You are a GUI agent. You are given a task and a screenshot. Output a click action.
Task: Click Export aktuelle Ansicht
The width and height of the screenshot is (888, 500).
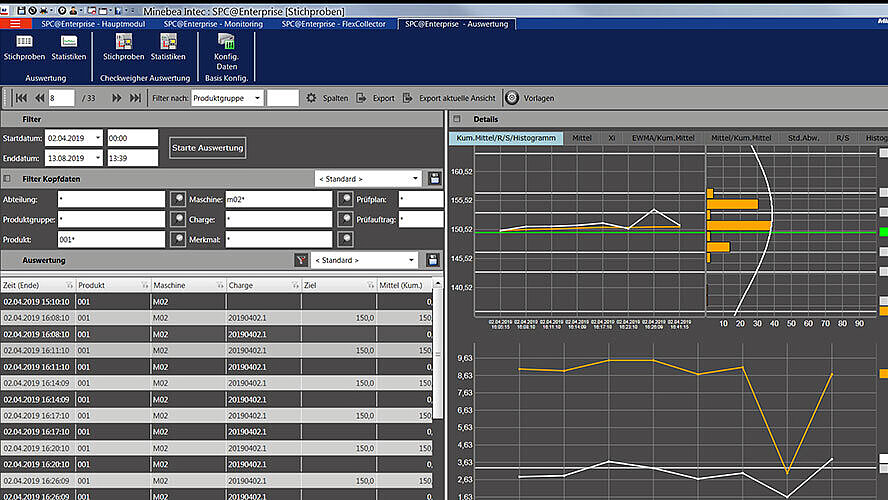(450, 98)
